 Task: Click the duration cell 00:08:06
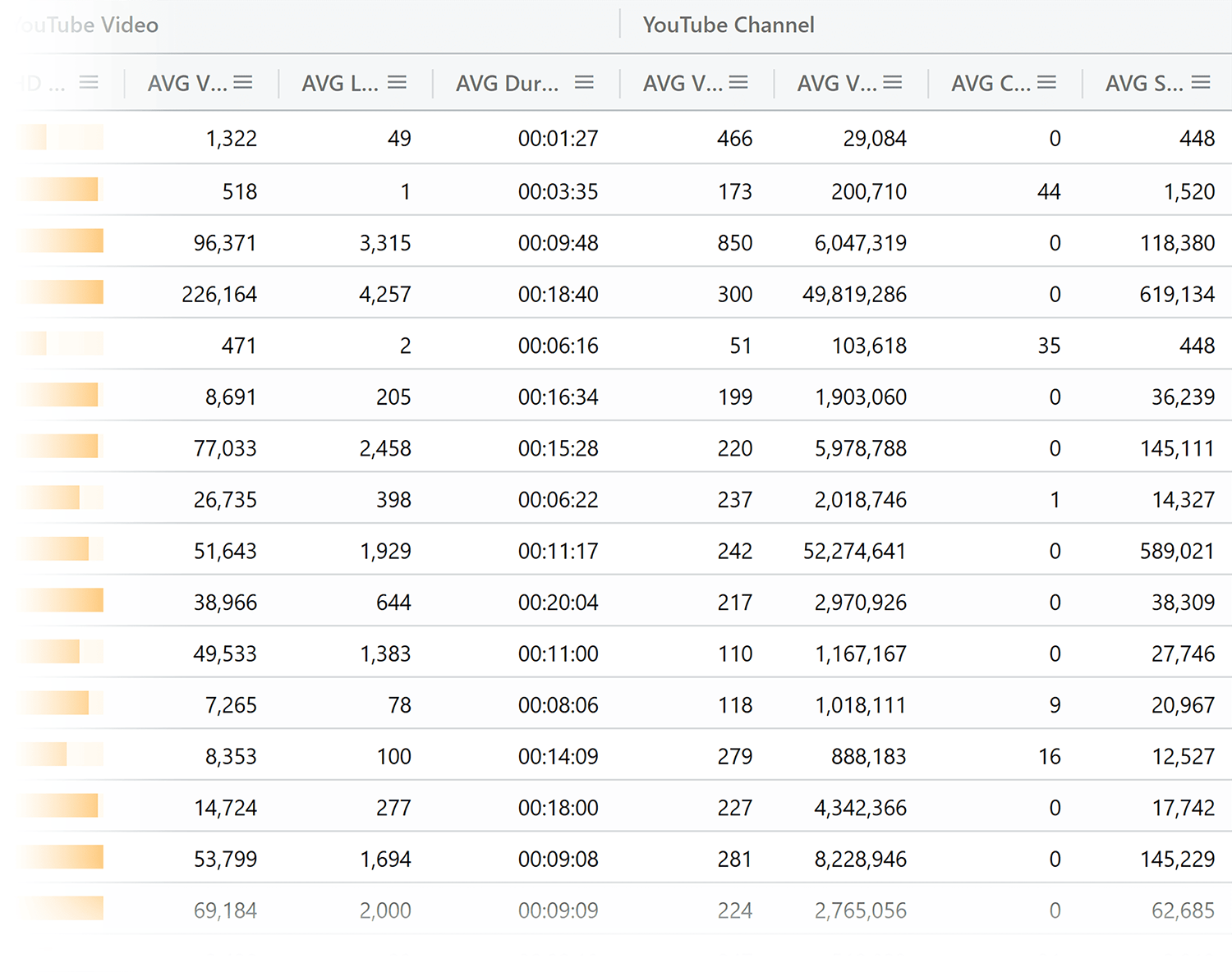click(x=558, y=705)
